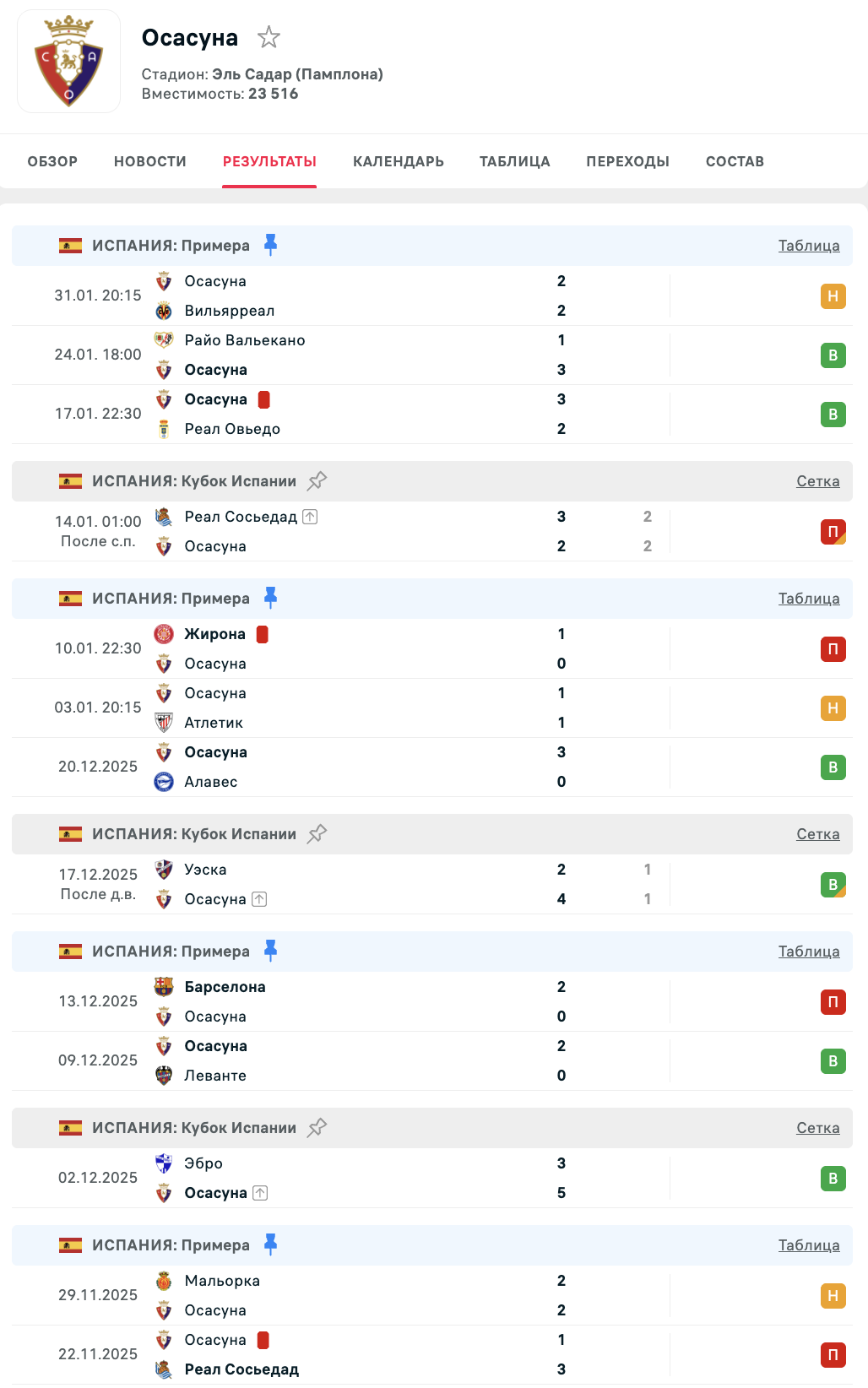The width and height of the screenshot is (868, 1388).
Task: Click the Барселона team crest icon
Action: [164, 987]
